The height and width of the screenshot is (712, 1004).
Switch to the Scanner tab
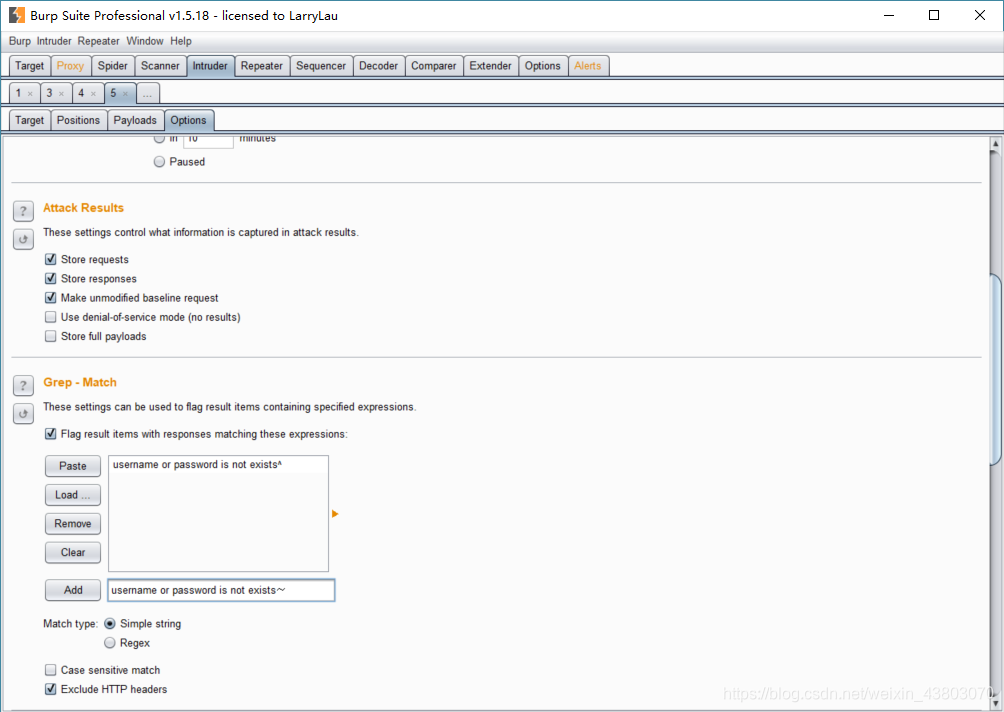160,66
